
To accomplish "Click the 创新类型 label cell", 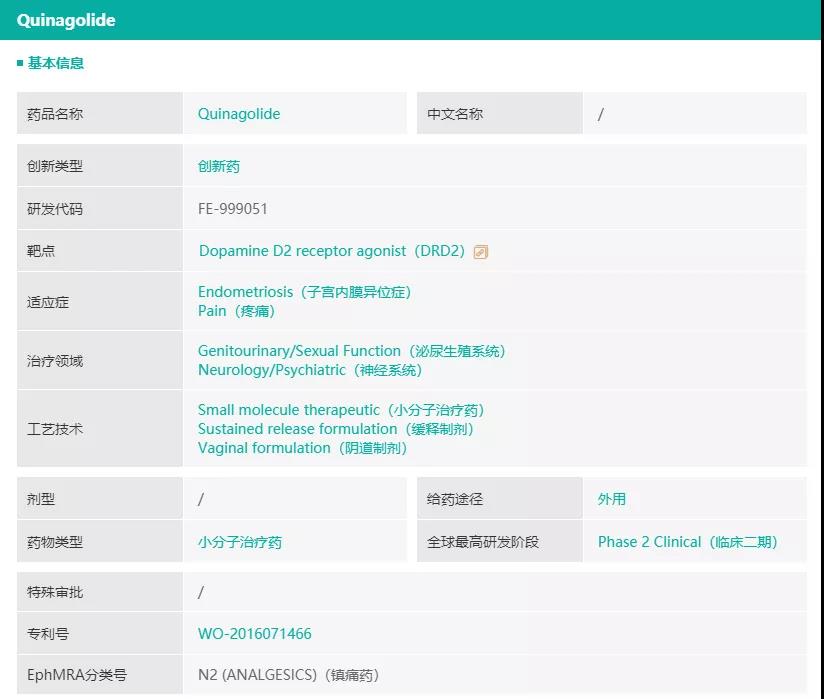I will coord(100,166).
